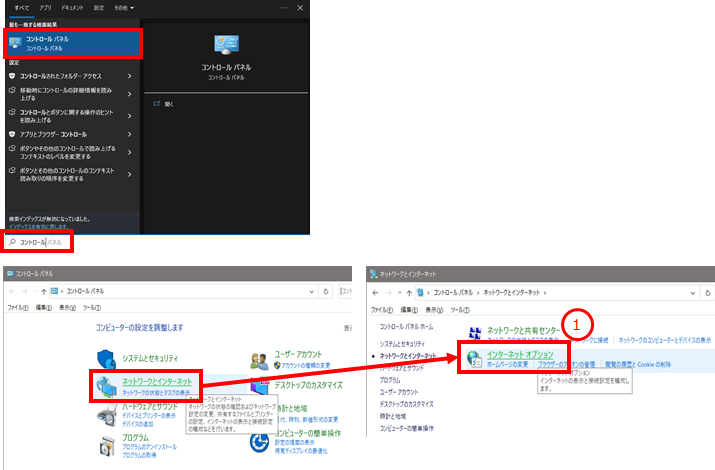Click 閲覧の履歴と Cookie の削除 link
Image resolution: width=715 pixels, height=470 pixels.
point(638,364)
